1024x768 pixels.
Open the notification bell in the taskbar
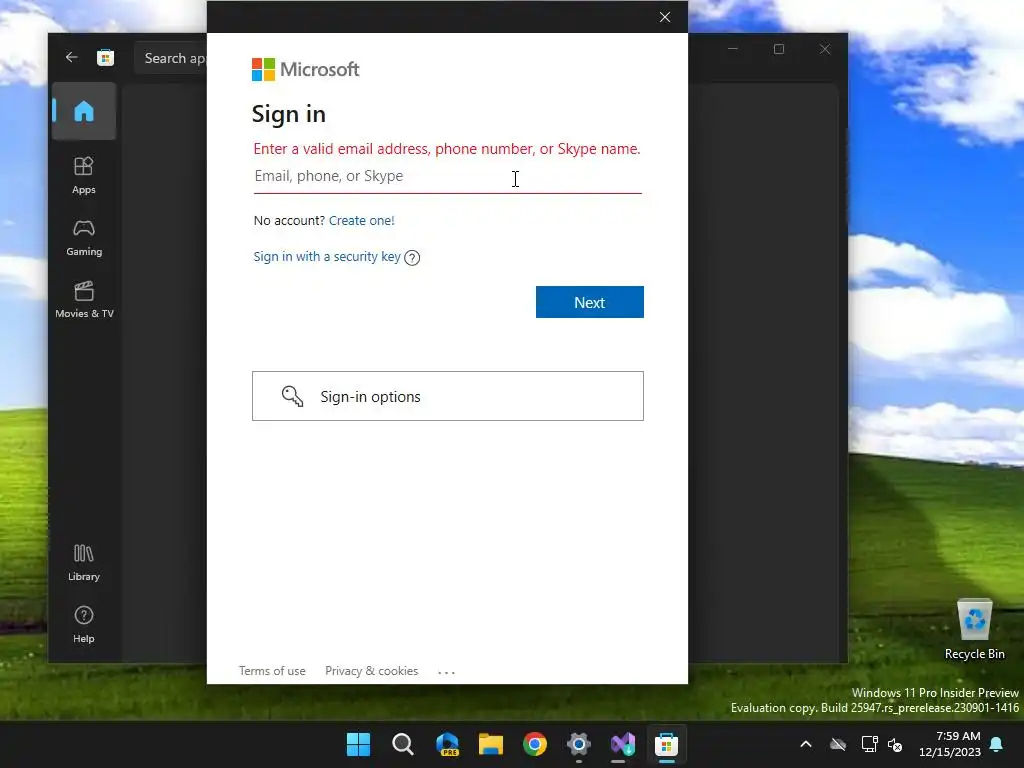pos(997,744)
